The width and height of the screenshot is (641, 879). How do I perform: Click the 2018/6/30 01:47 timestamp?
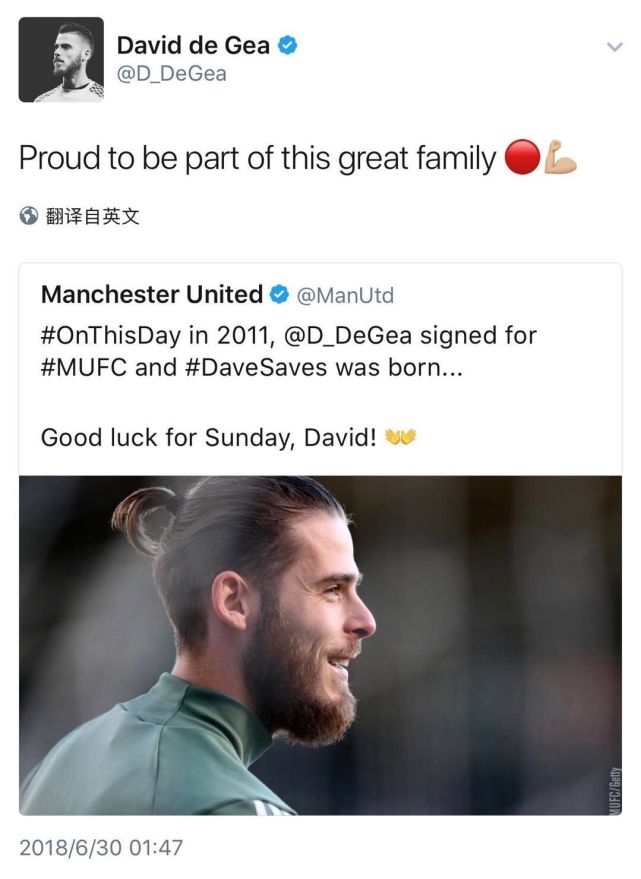tap(101, 848)
